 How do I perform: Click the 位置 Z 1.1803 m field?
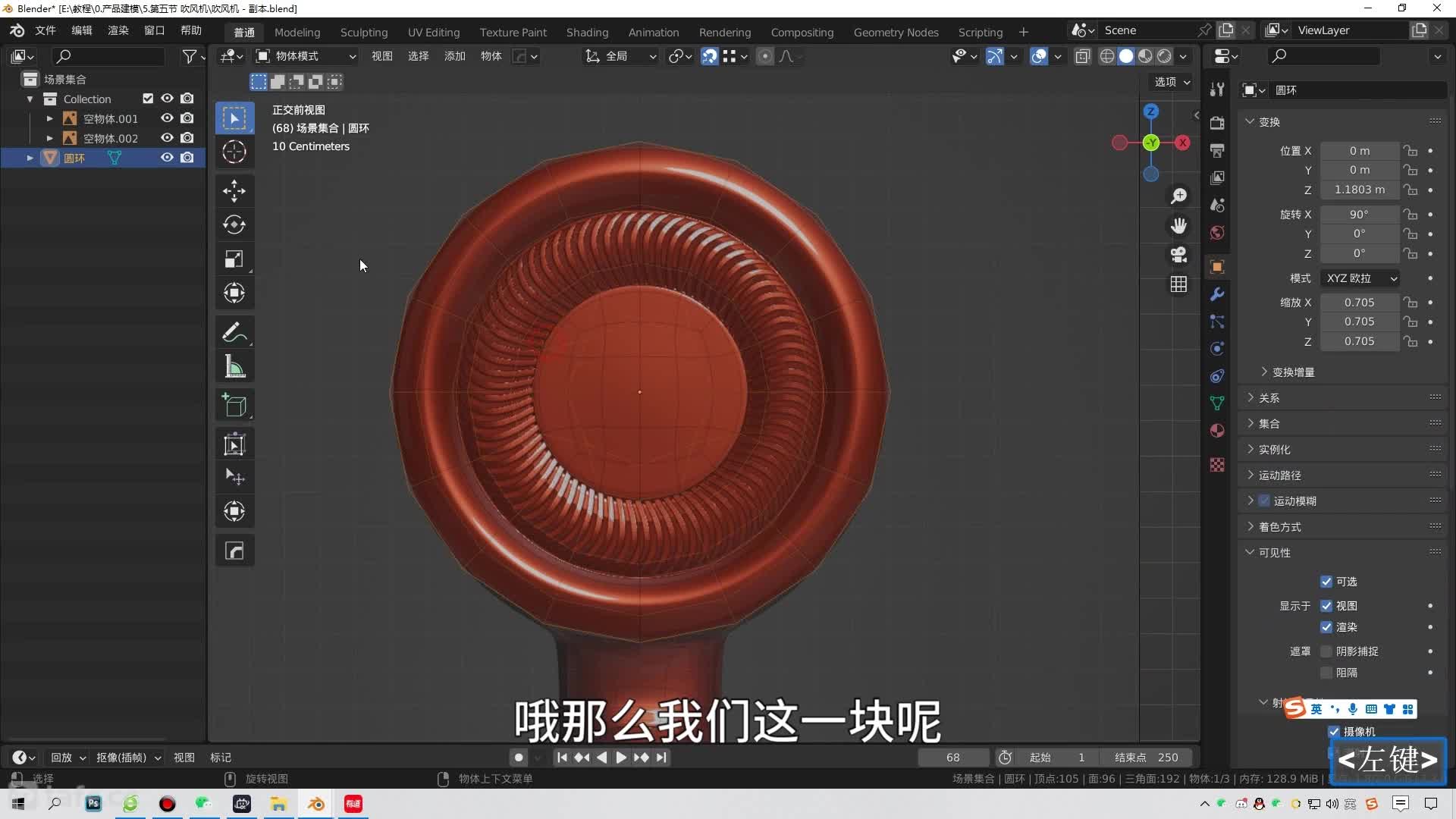1360,190
